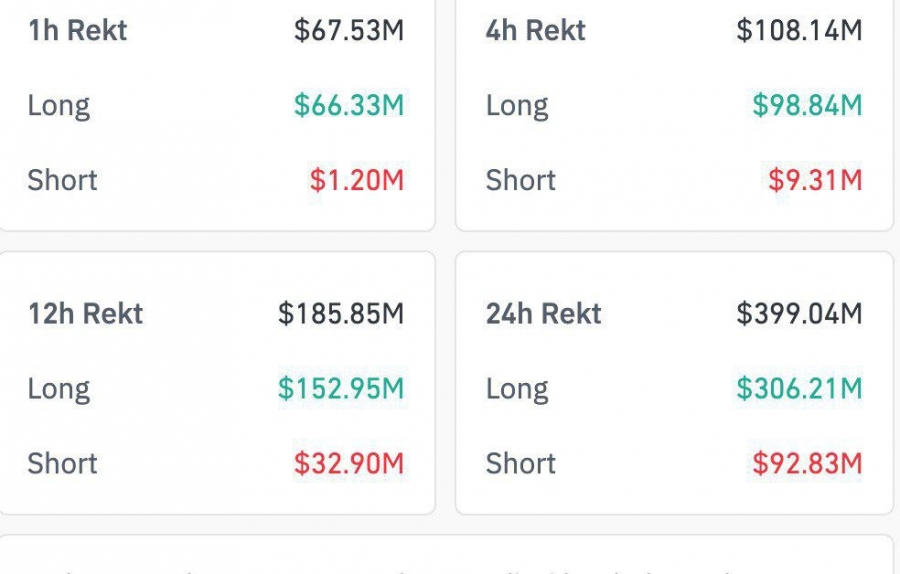Select the Short label in 24h card

coord(521,464)
